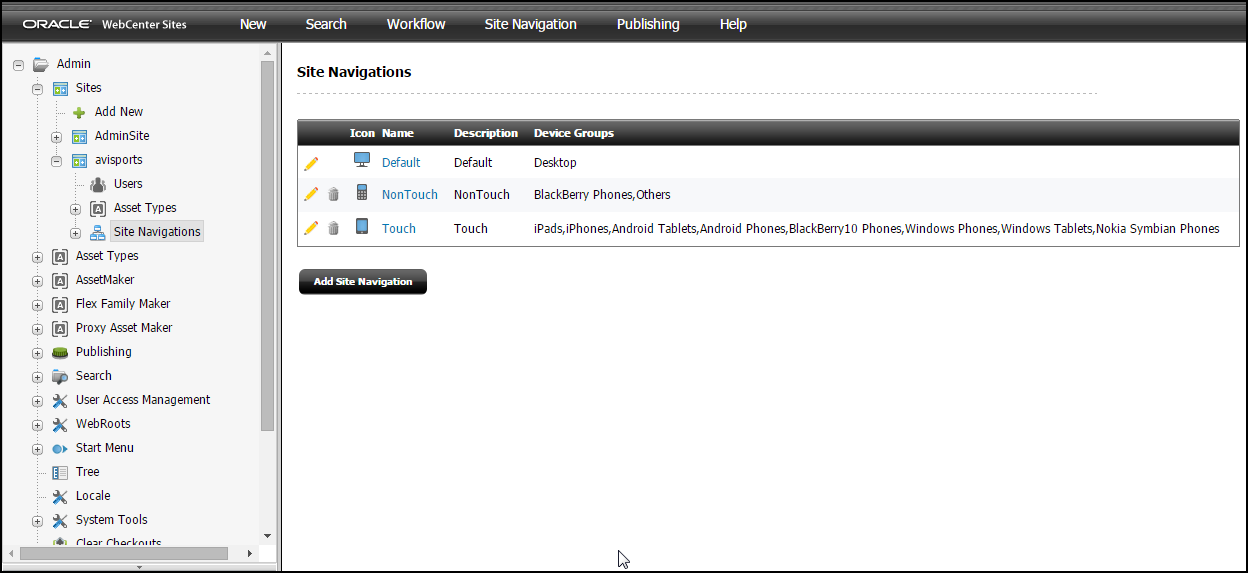Click the tablet icon in Touch row

[362, 227]
